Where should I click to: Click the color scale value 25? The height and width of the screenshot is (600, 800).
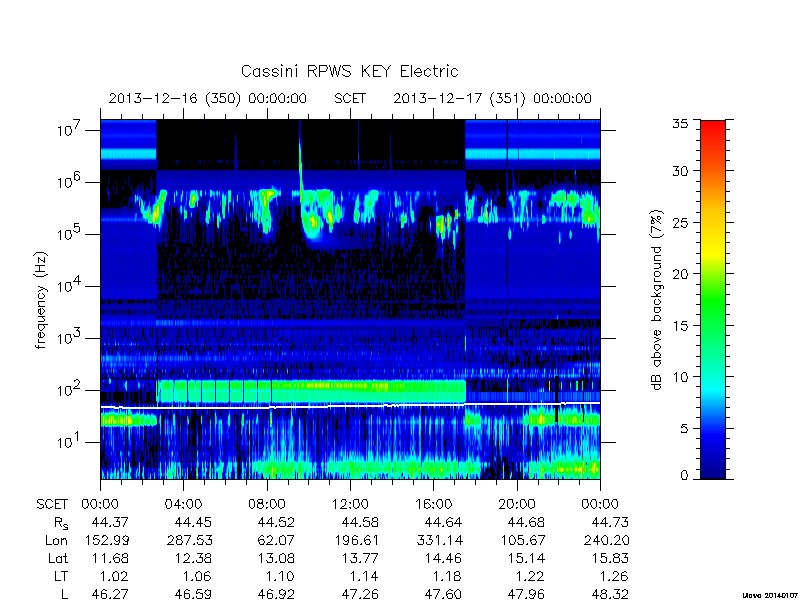coord(681,222)
